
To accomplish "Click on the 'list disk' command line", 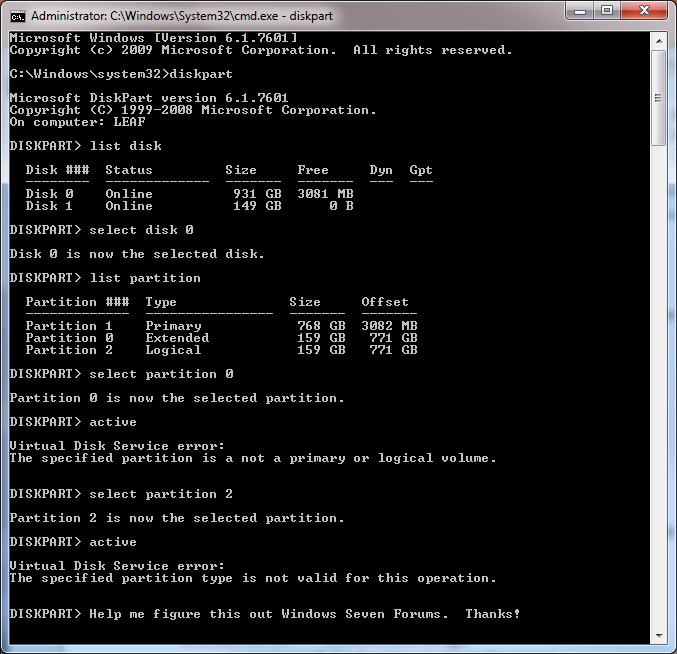I will point(85,146).
